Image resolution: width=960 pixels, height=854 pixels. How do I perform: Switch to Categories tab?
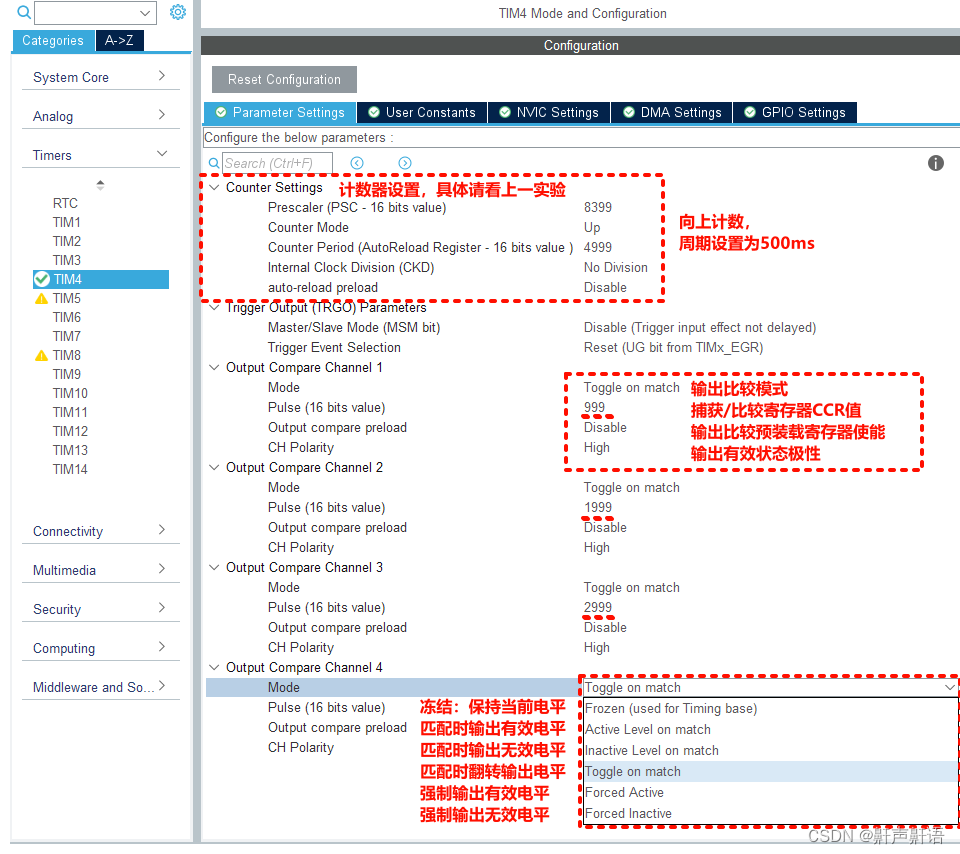53,40
